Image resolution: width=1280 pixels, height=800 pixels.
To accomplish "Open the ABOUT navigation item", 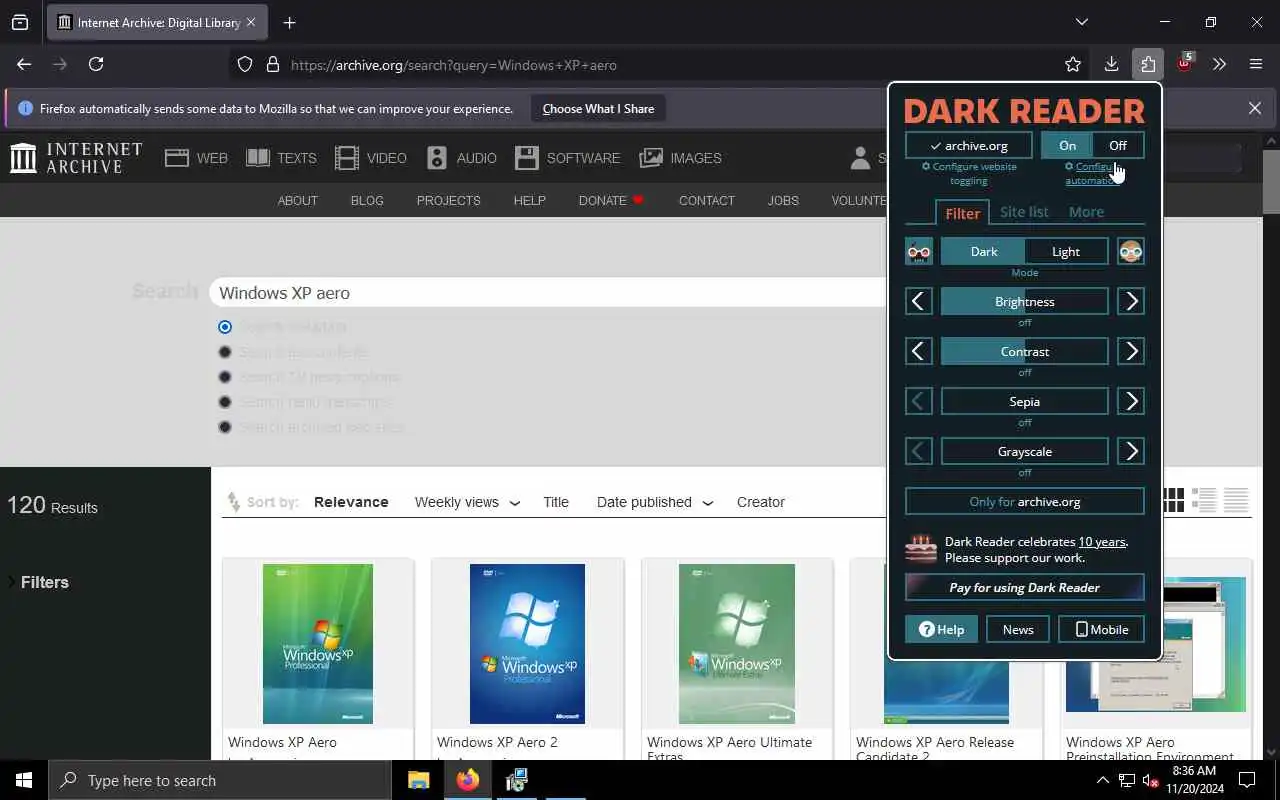I will (297, 200).
